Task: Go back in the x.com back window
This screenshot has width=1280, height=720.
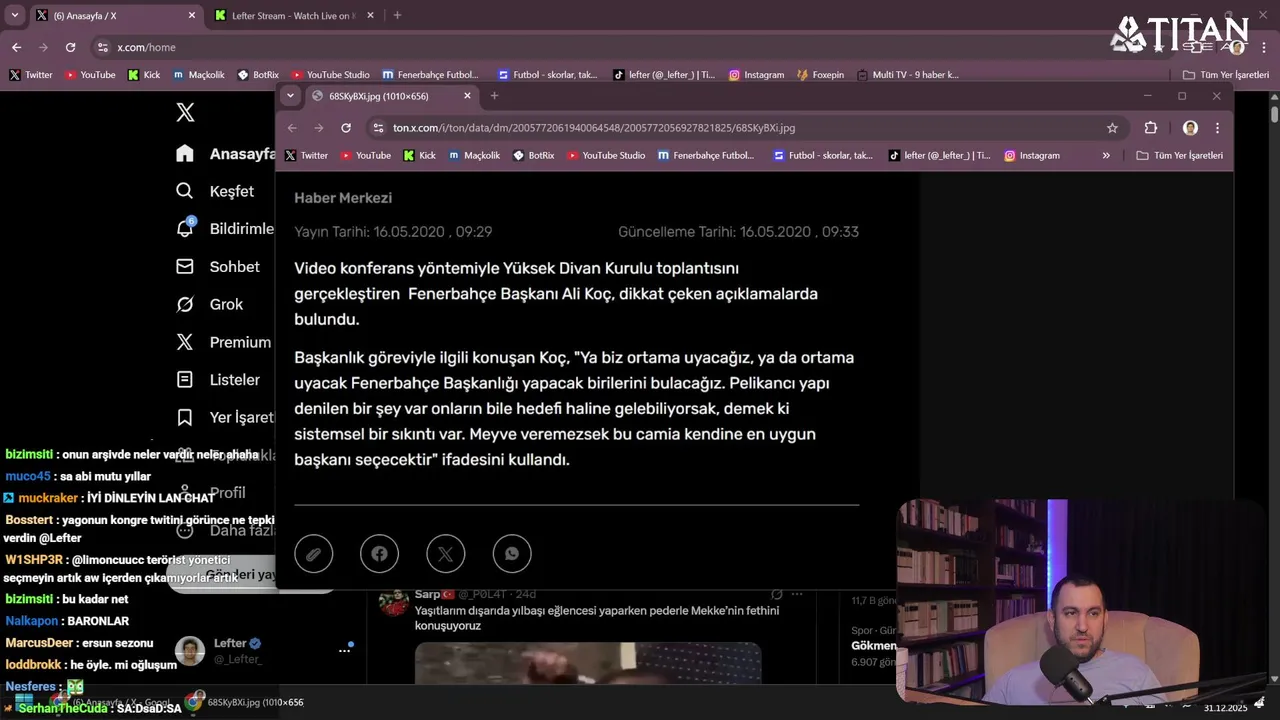Action: tap(16, 47)
